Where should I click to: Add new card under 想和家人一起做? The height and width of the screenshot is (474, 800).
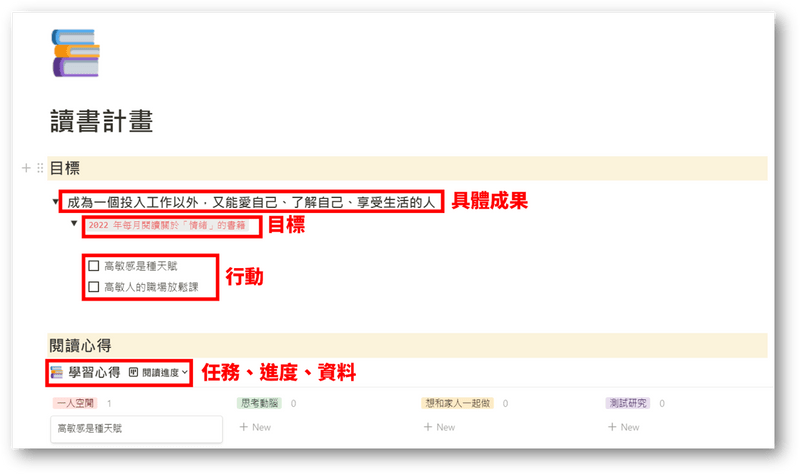click(439, 427)
